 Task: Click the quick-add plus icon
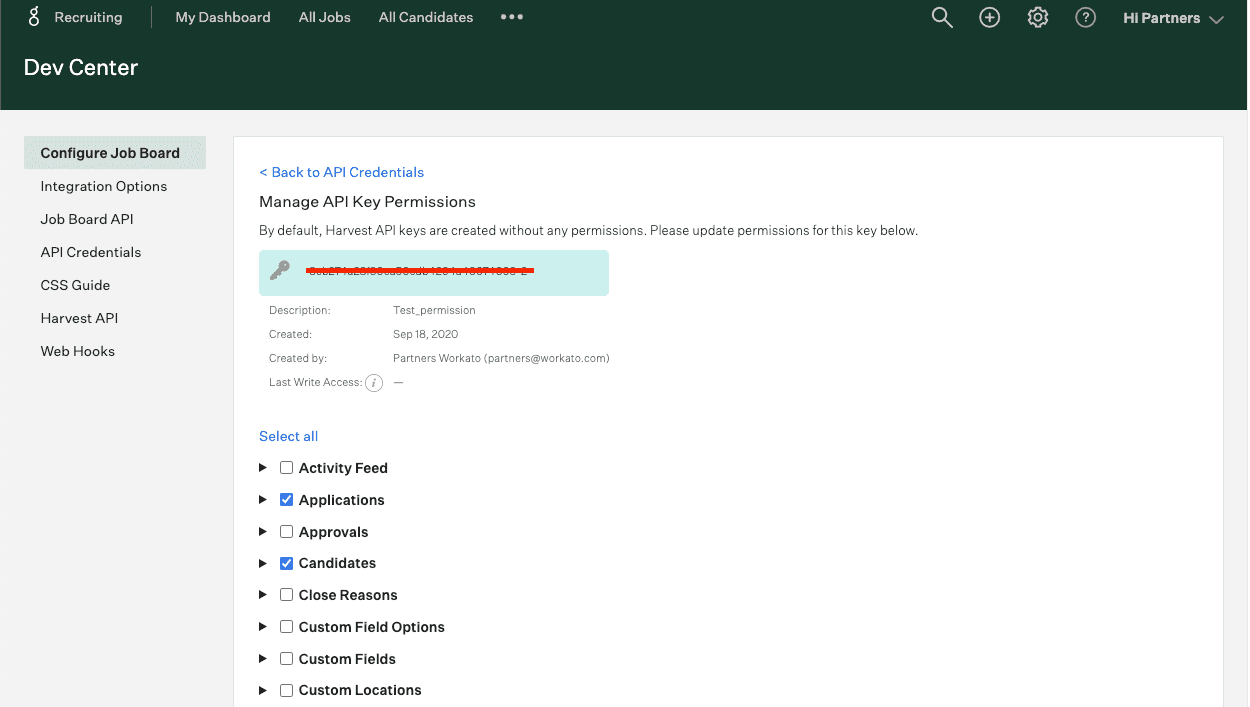pyautogui.click(x=989, y=17)
